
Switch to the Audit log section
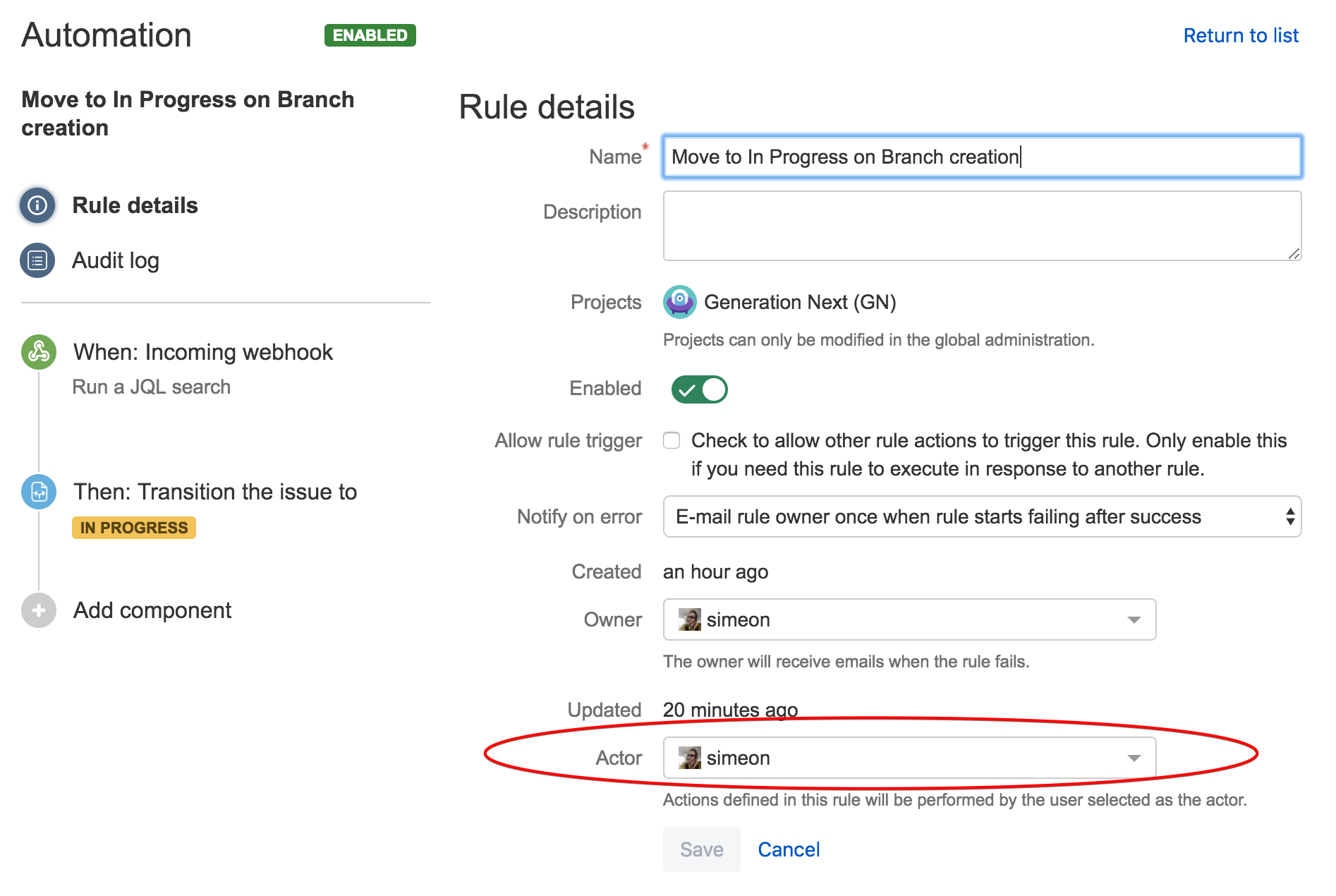pos(115,260)
